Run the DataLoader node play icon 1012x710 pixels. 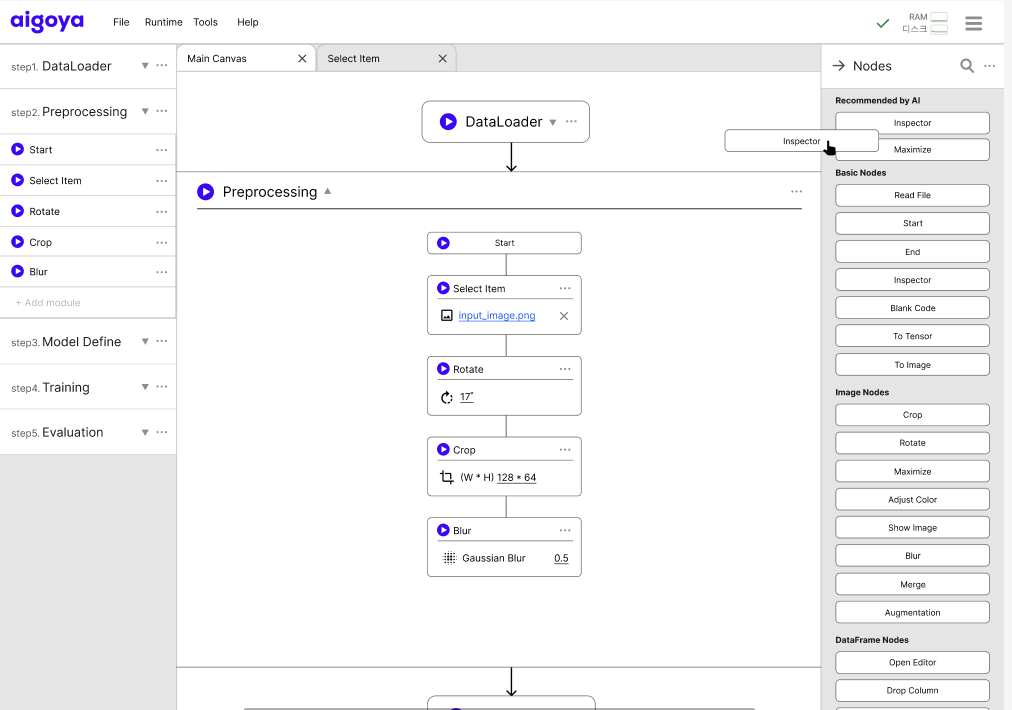[448, 121]
